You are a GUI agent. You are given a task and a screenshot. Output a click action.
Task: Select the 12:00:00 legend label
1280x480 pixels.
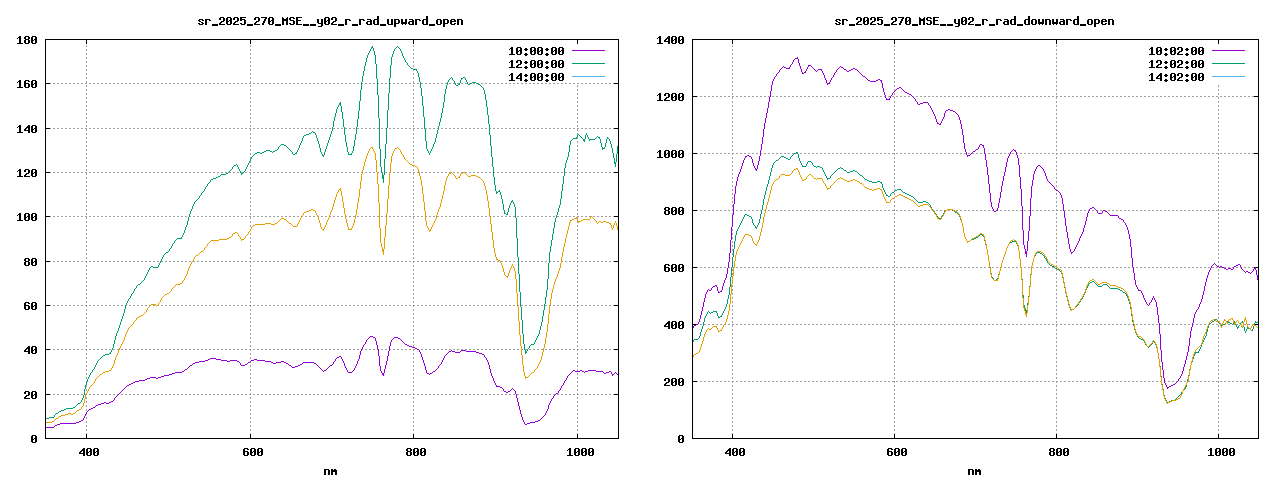(x=536, y=64)
